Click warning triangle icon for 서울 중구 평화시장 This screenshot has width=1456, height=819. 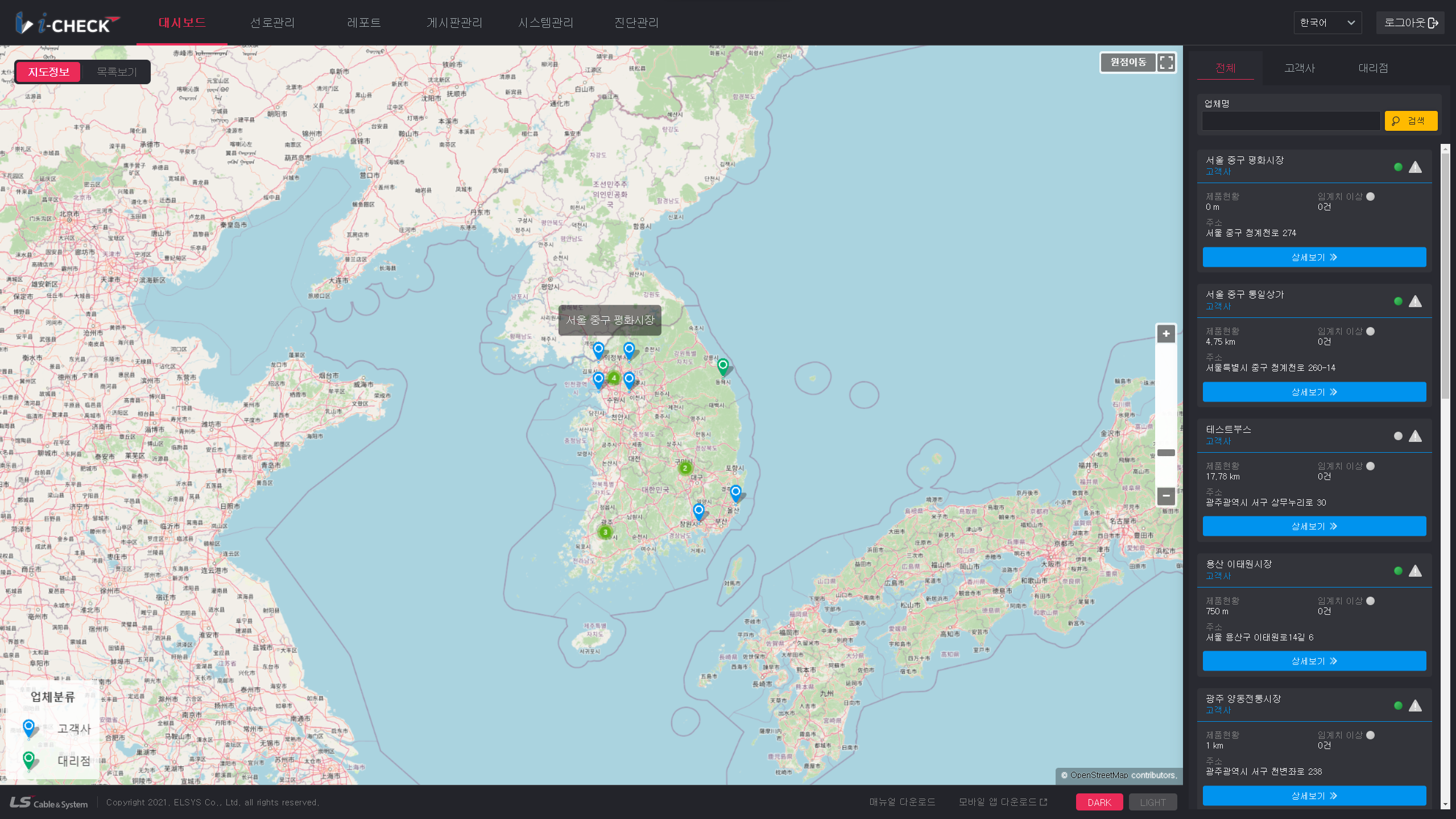[x=1416, y=167]
